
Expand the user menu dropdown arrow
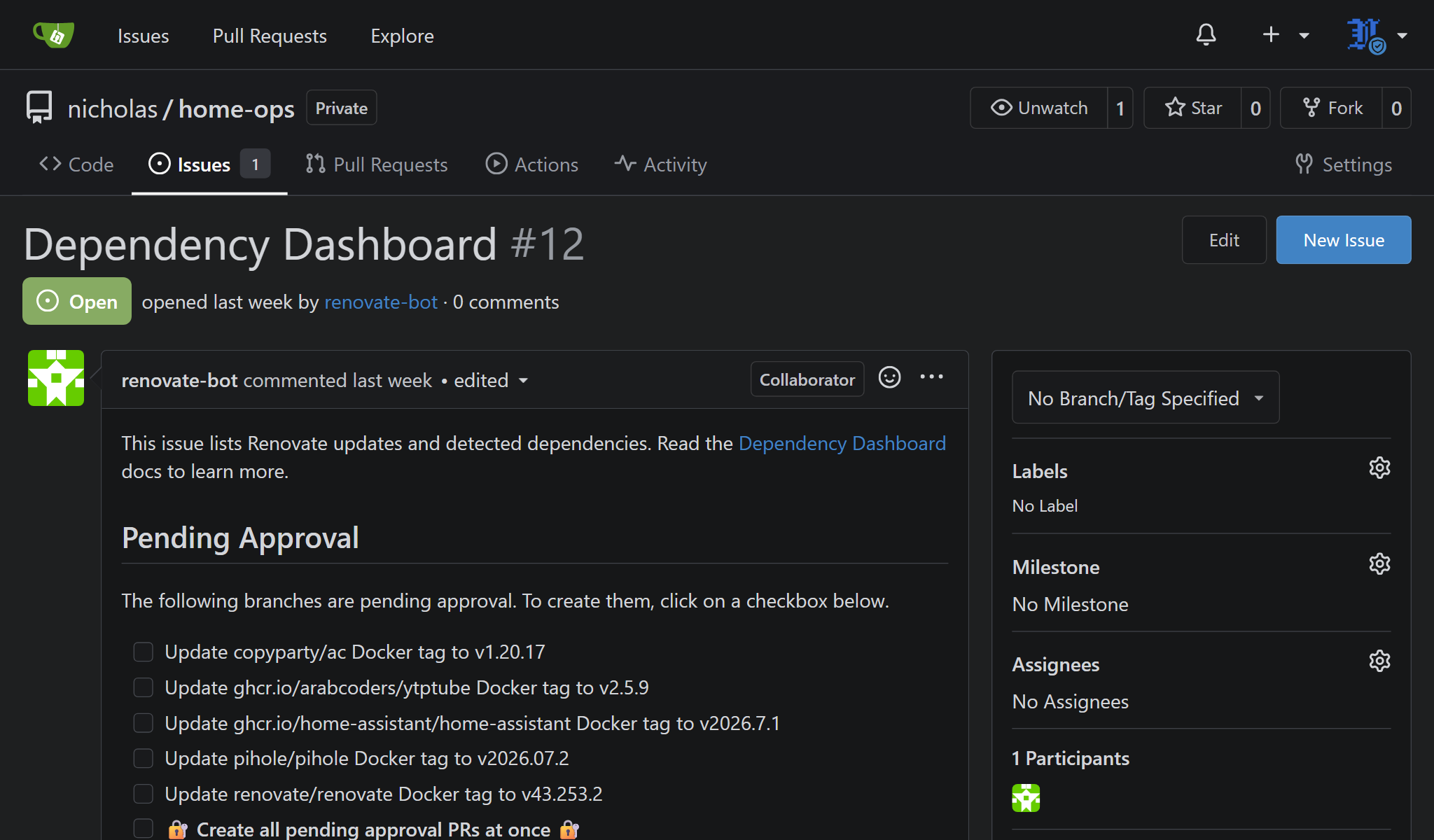point(1402,36)
